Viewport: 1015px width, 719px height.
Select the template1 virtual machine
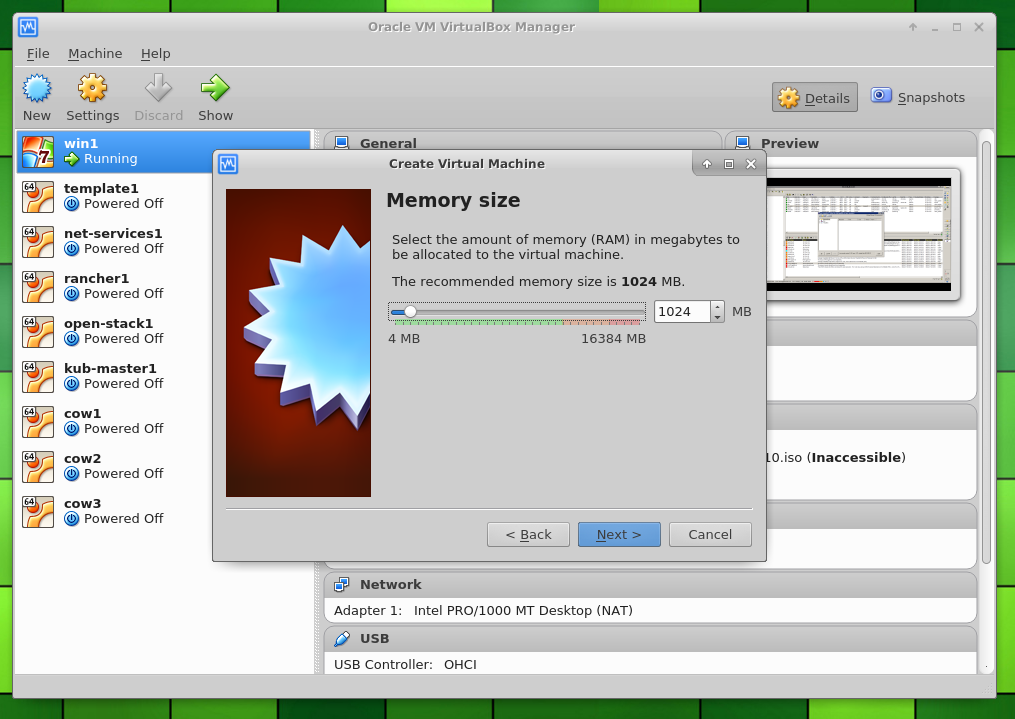[x=164, y=197]
